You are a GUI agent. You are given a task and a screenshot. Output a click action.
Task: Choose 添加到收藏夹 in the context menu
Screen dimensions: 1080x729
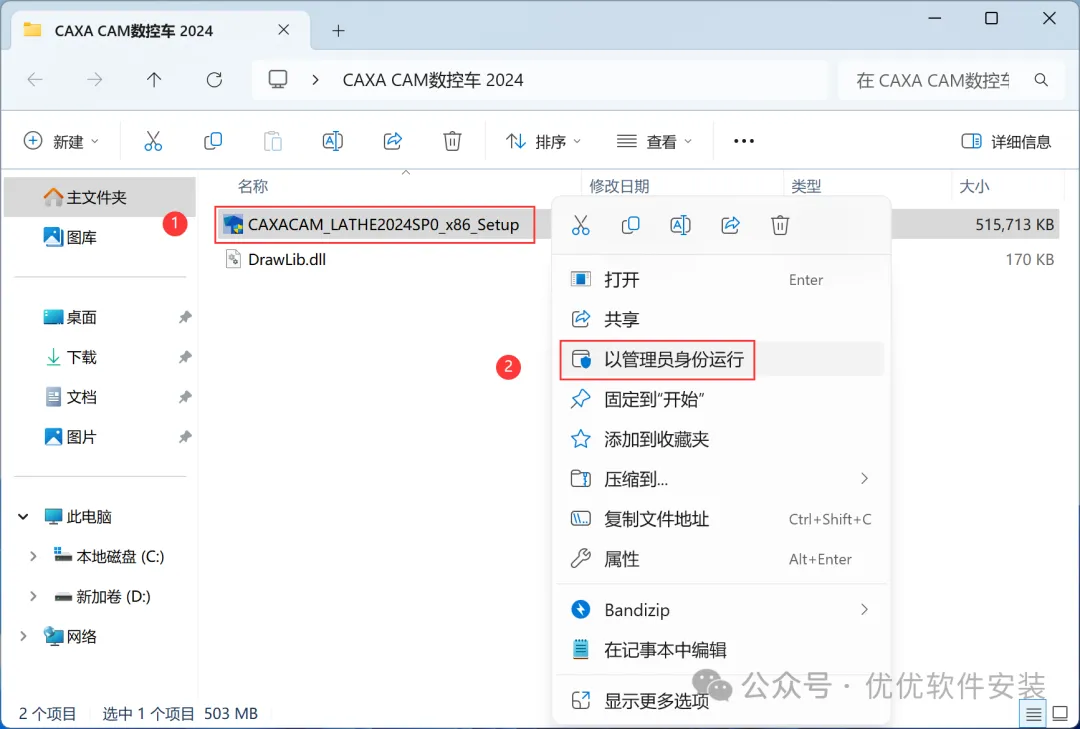720,439
